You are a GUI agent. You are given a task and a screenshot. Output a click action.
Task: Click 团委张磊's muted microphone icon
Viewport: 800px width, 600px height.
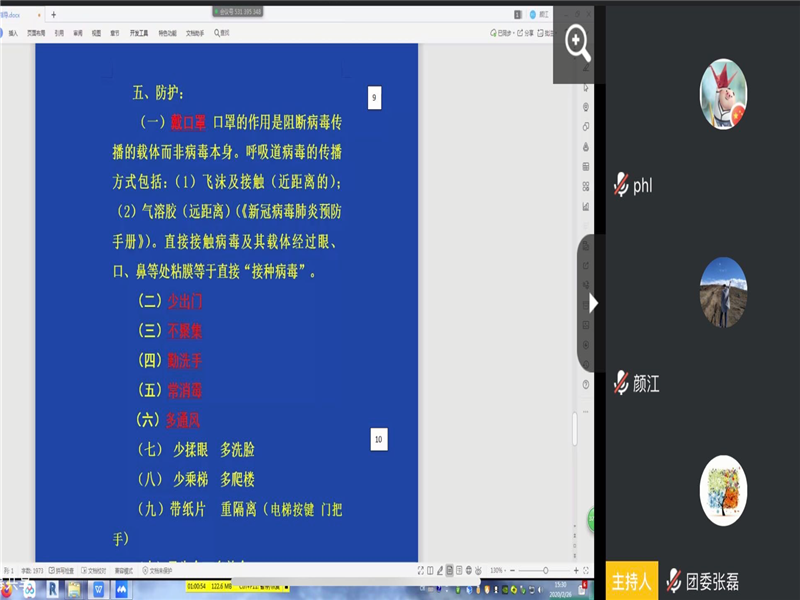tap(674, 581)
